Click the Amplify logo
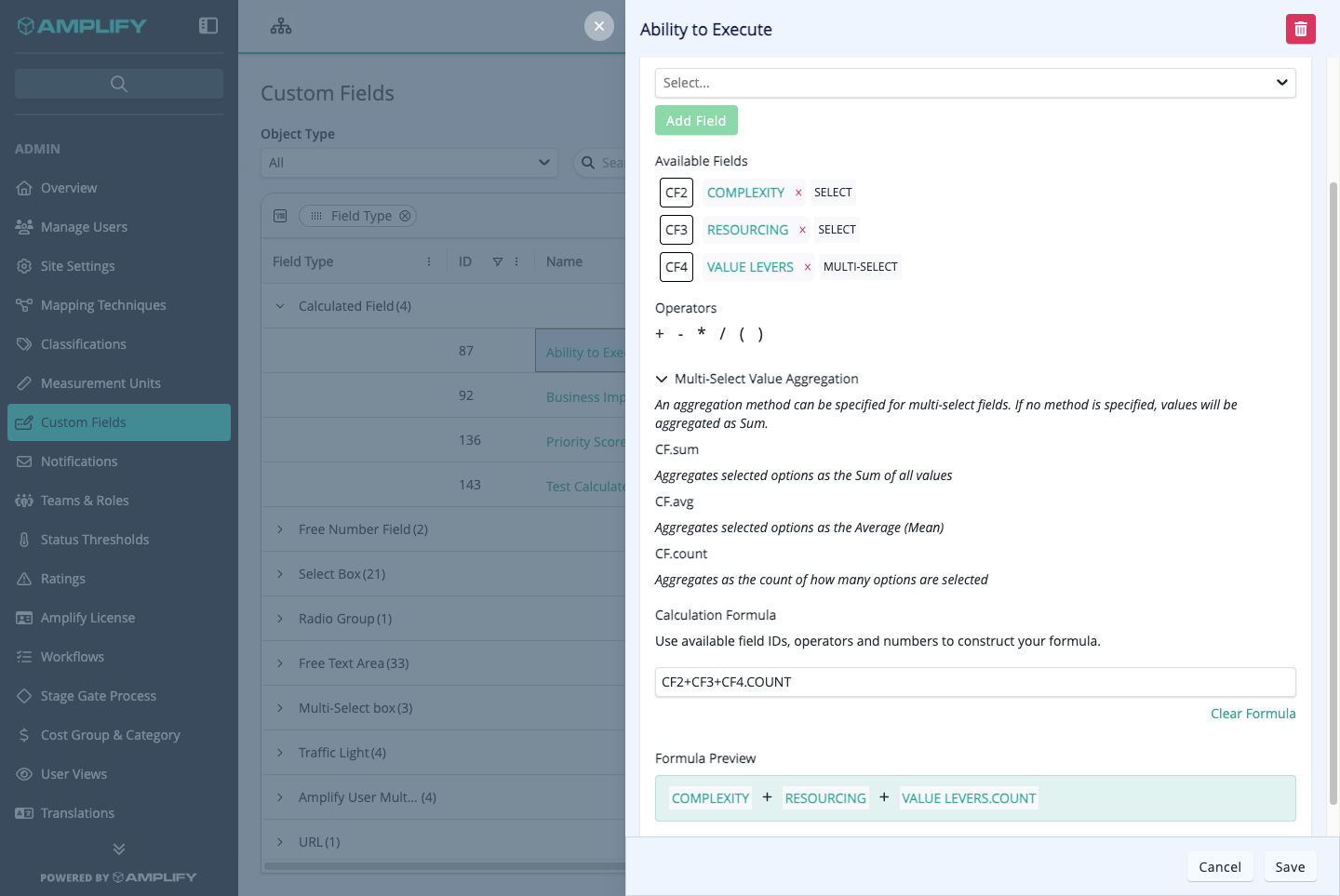This screenshot has width=1340, height=896. pyautogui.click(x=82, y=26)
